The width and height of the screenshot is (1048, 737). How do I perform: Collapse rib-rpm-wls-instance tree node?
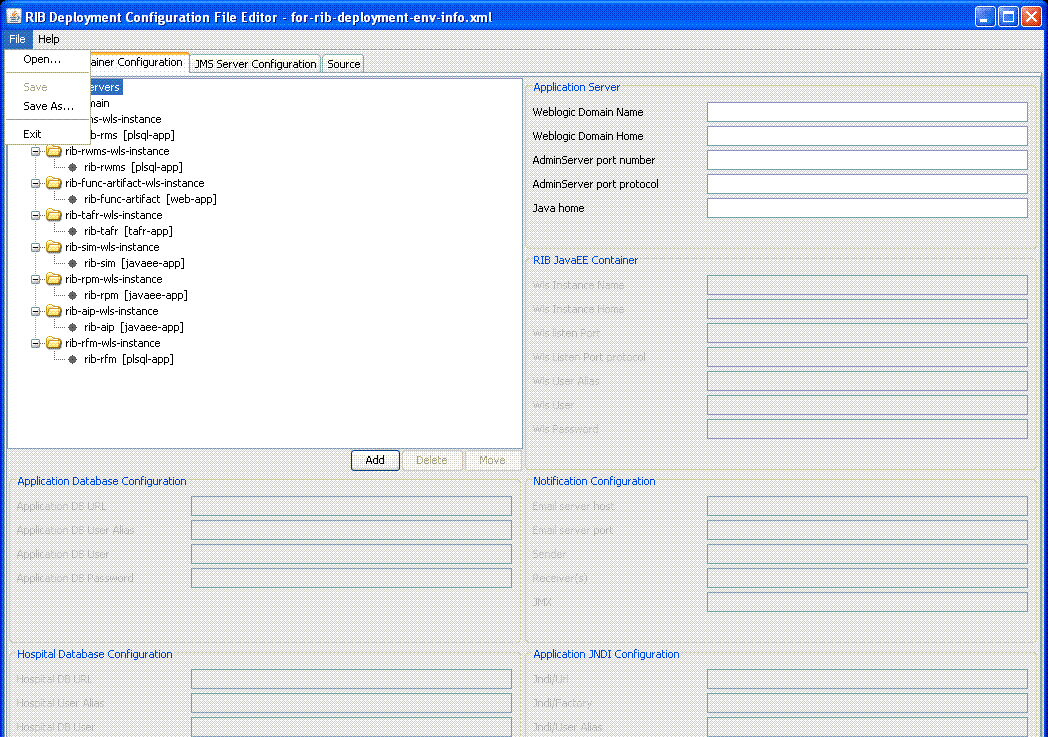[35, 280]
